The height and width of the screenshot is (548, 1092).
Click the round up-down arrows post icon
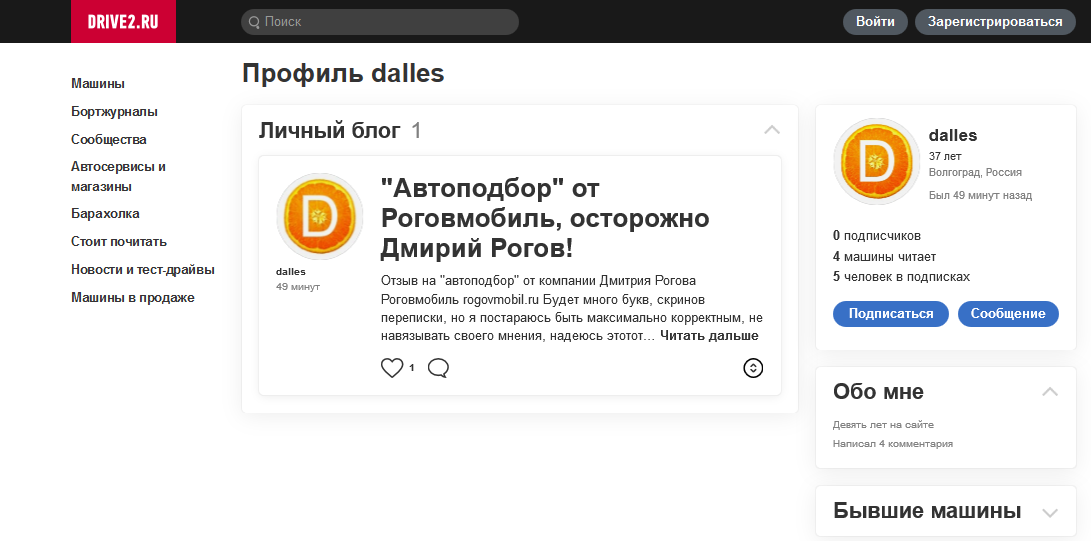753,368
